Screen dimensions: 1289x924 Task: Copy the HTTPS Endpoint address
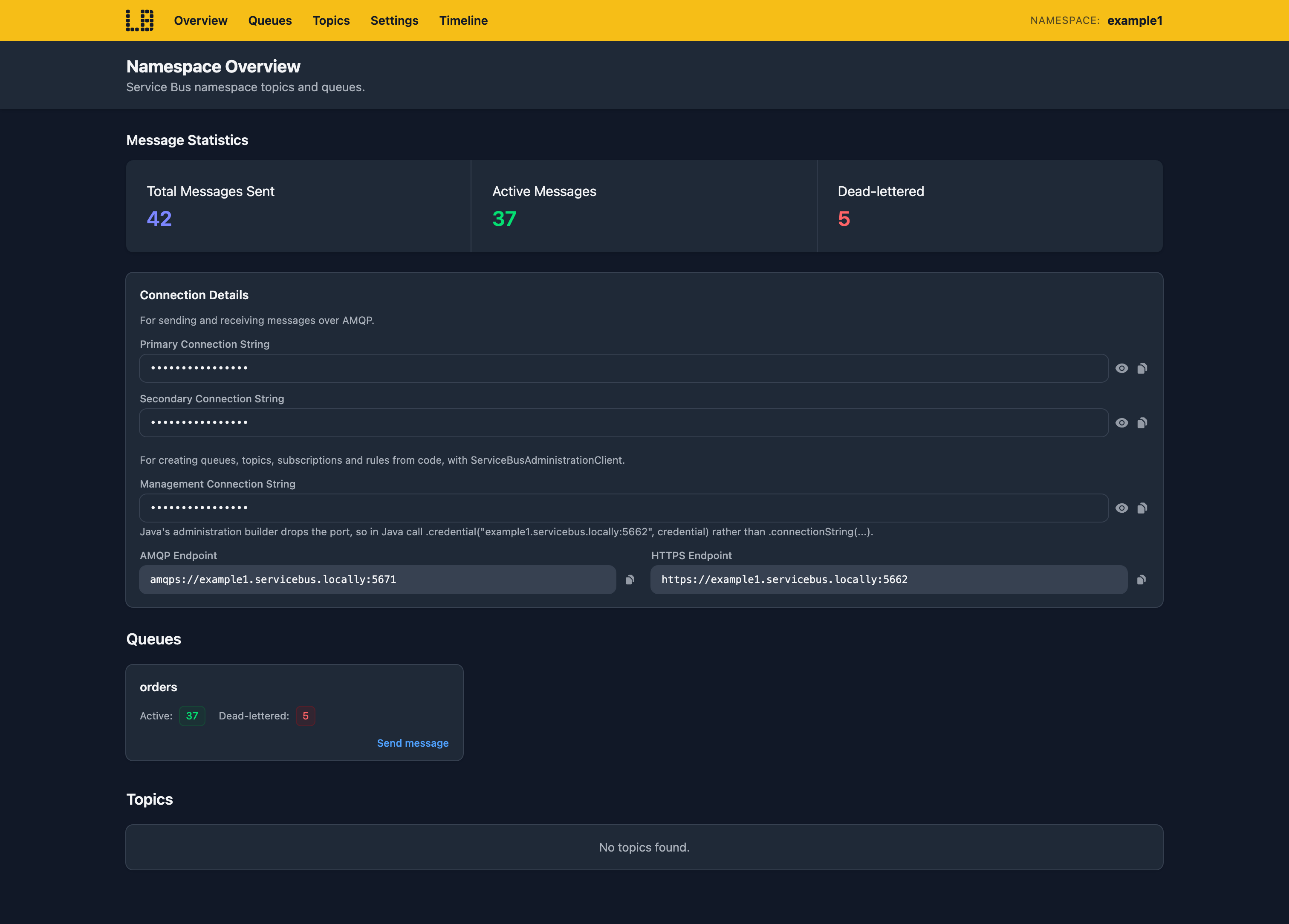point(1141,580)
